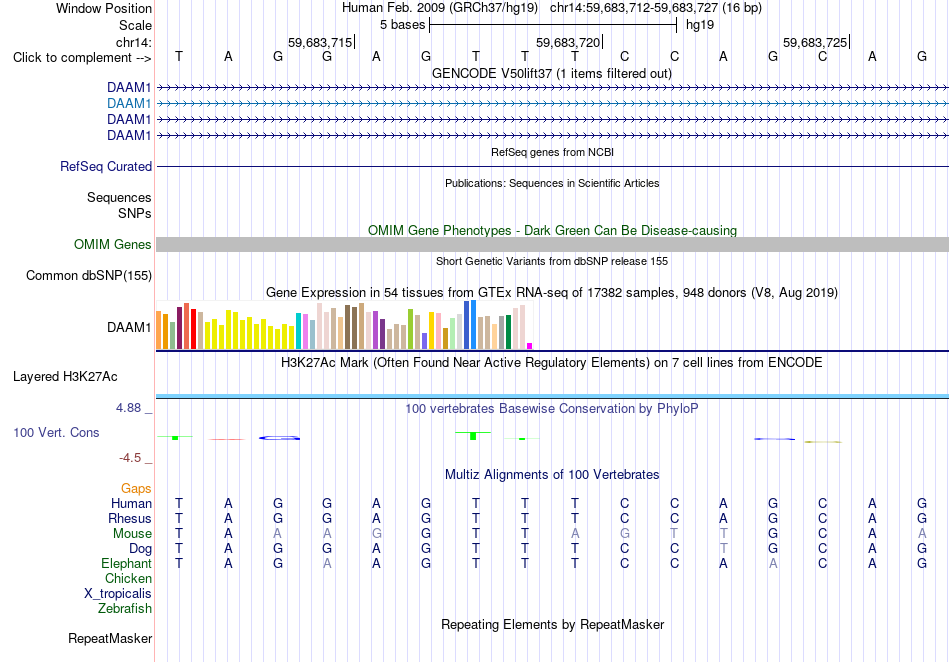This screenshot has width=950, height=662.
Task: Click the OMIM Gene Phenotypes track title
Action: 553,231
